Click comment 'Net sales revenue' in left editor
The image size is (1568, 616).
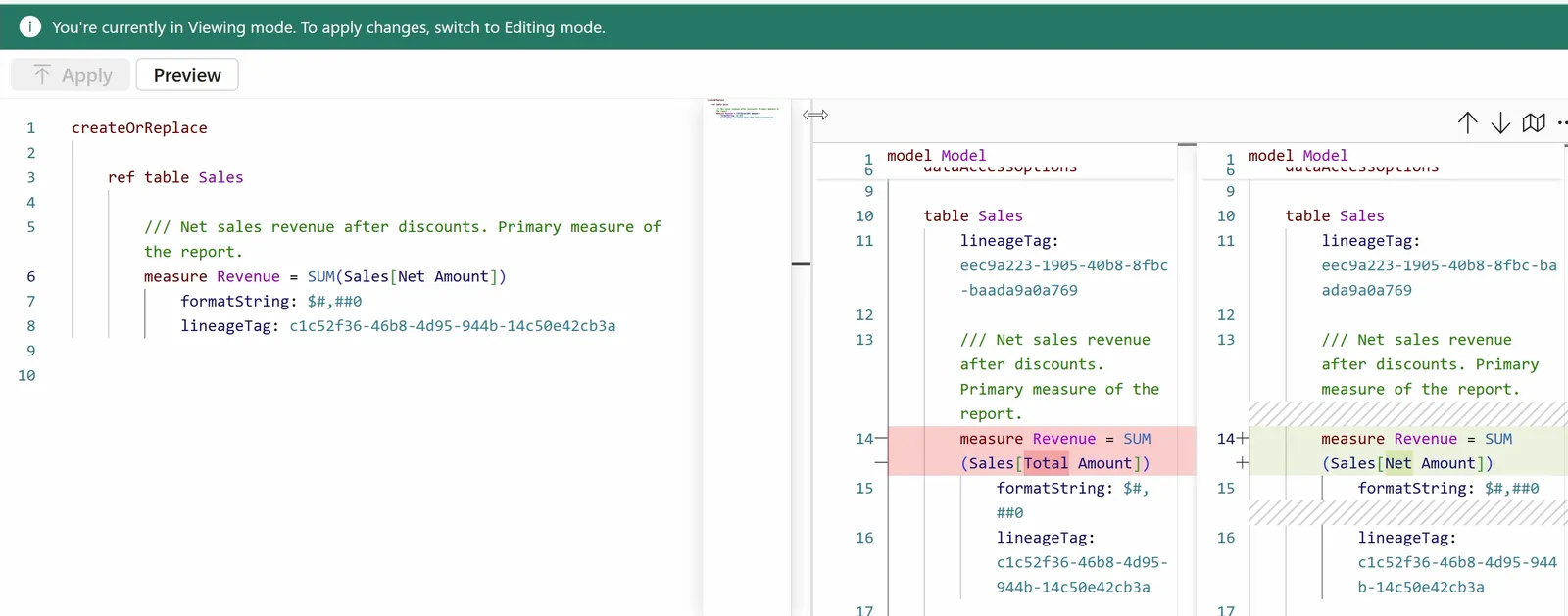403,239
